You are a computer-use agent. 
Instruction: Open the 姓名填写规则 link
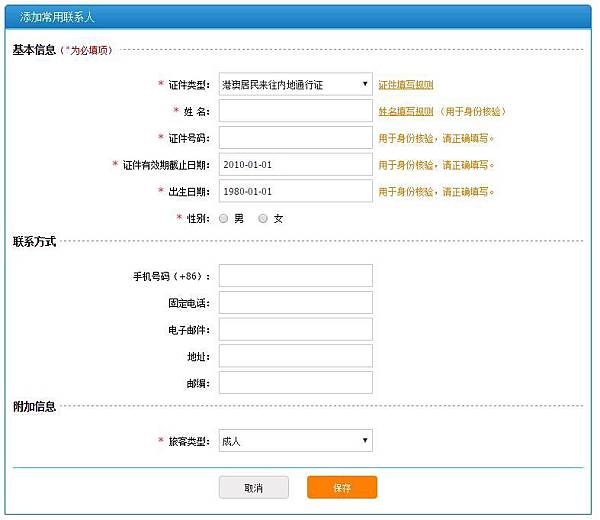(406, 112)
